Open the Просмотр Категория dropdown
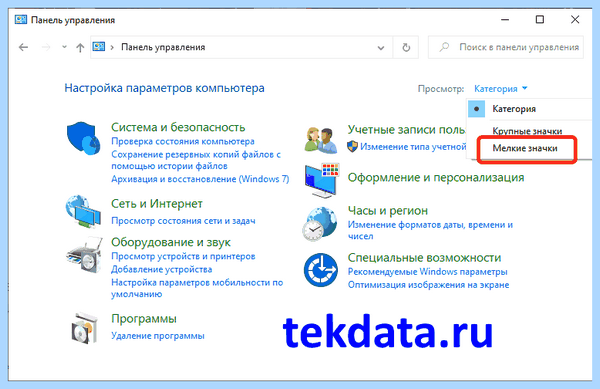600x389 pixels. pyautogui.click(x=501, y=89)
